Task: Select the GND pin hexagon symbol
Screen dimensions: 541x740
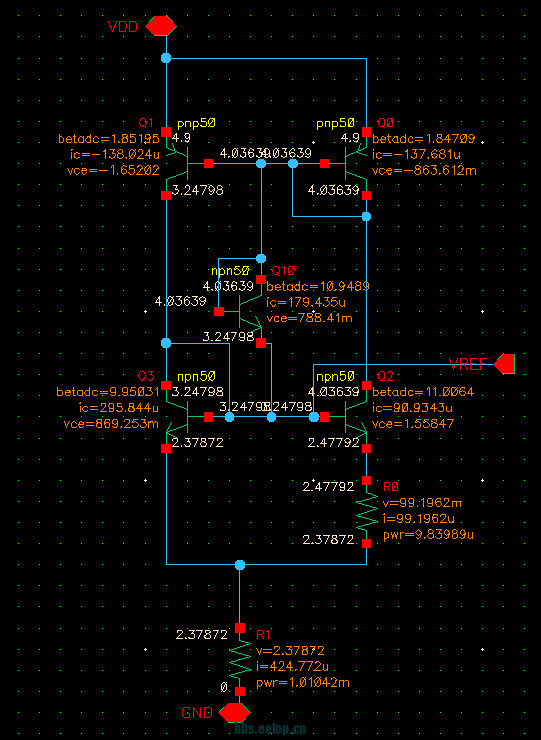Action: coord(234,713)
